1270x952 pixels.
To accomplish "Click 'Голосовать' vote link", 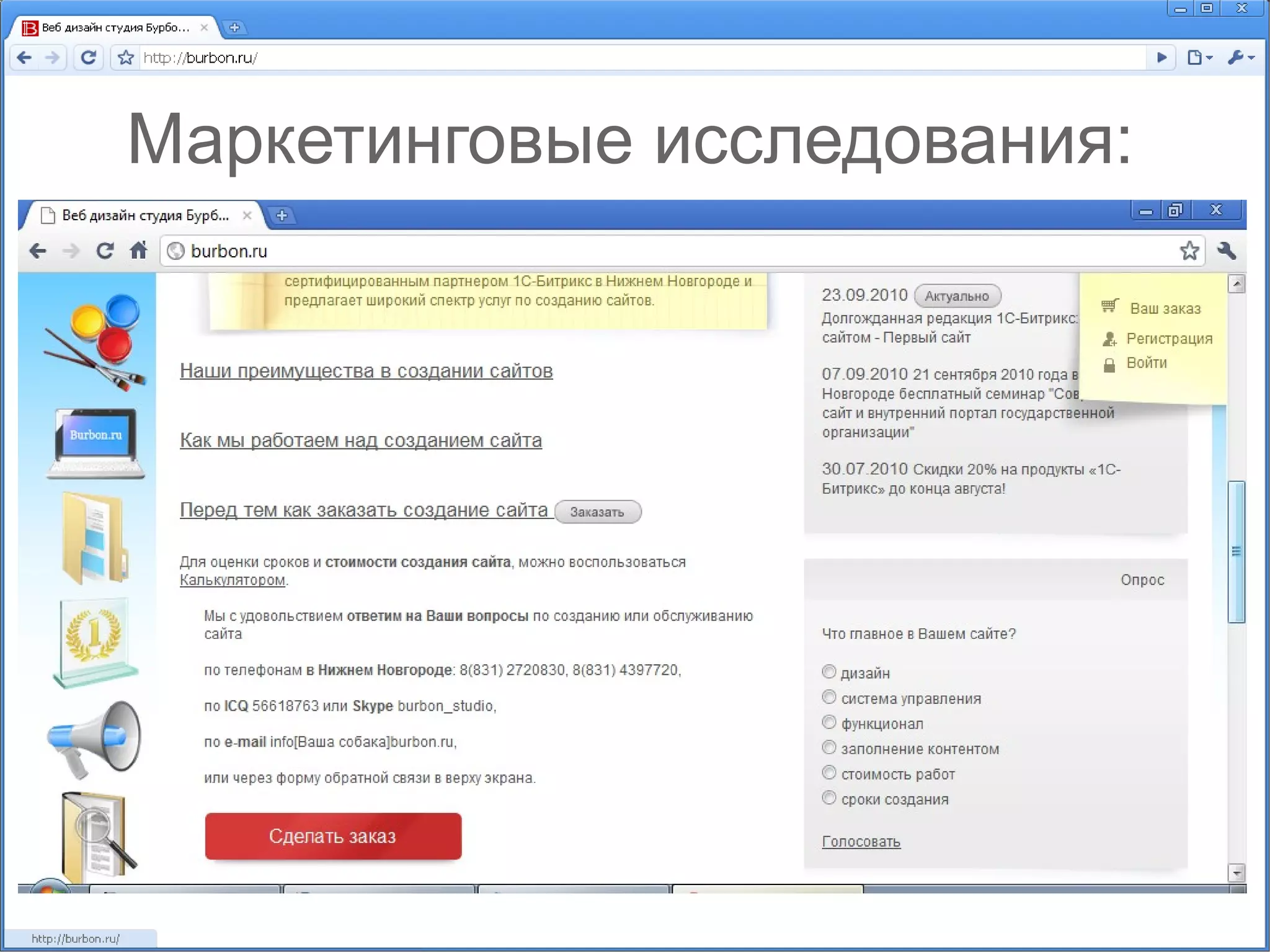I will pyautogui.click(x=861, y=842).
